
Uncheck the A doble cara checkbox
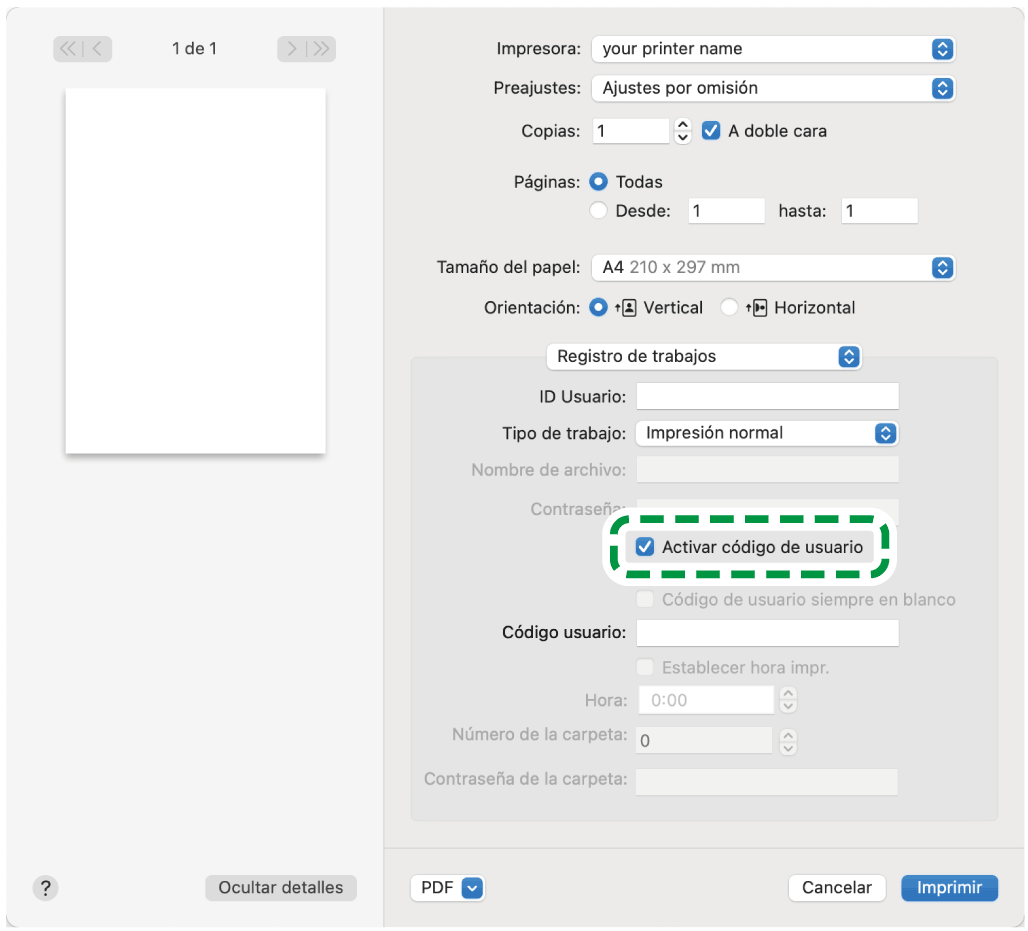pos(711,131)
